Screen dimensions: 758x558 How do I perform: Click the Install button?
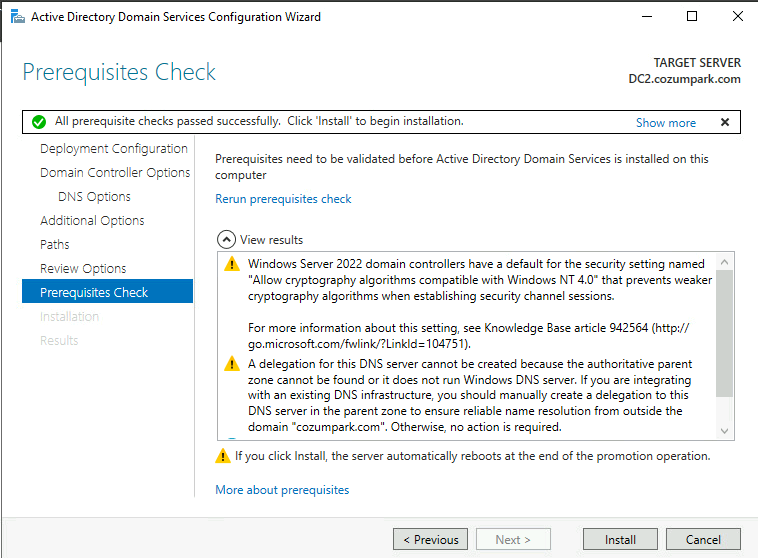620,539
